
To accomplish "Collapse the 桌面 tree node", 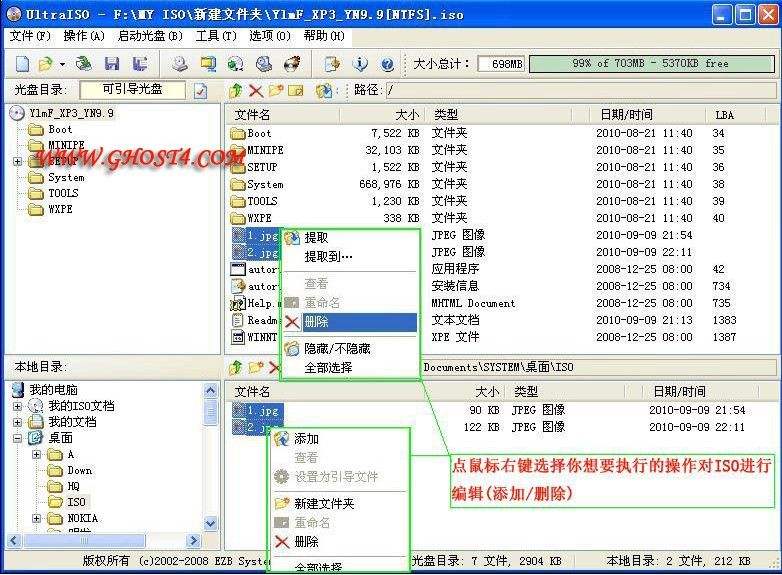I will tap(17, 438).
